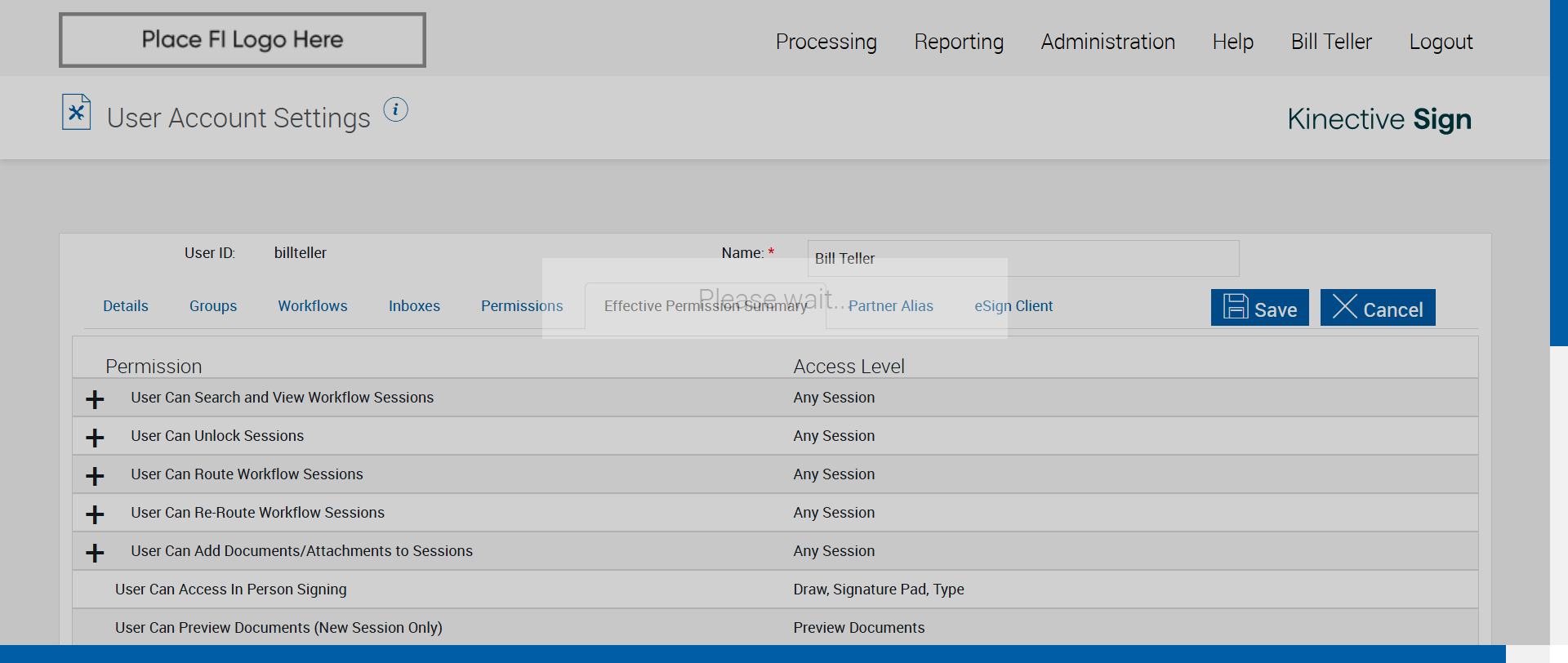
Task: Open the Processing menu
Action: coord(826,42)
